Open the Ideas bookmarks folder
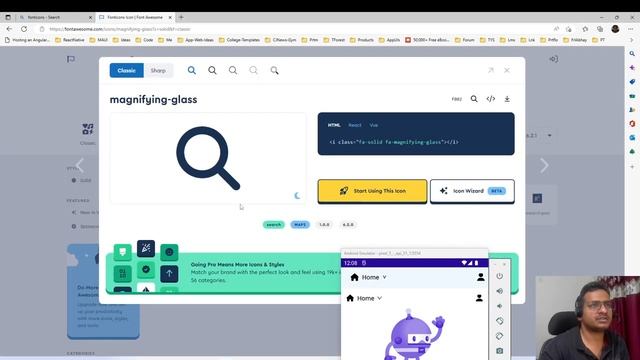Screen dimensions: 640x360 [122, 40]
